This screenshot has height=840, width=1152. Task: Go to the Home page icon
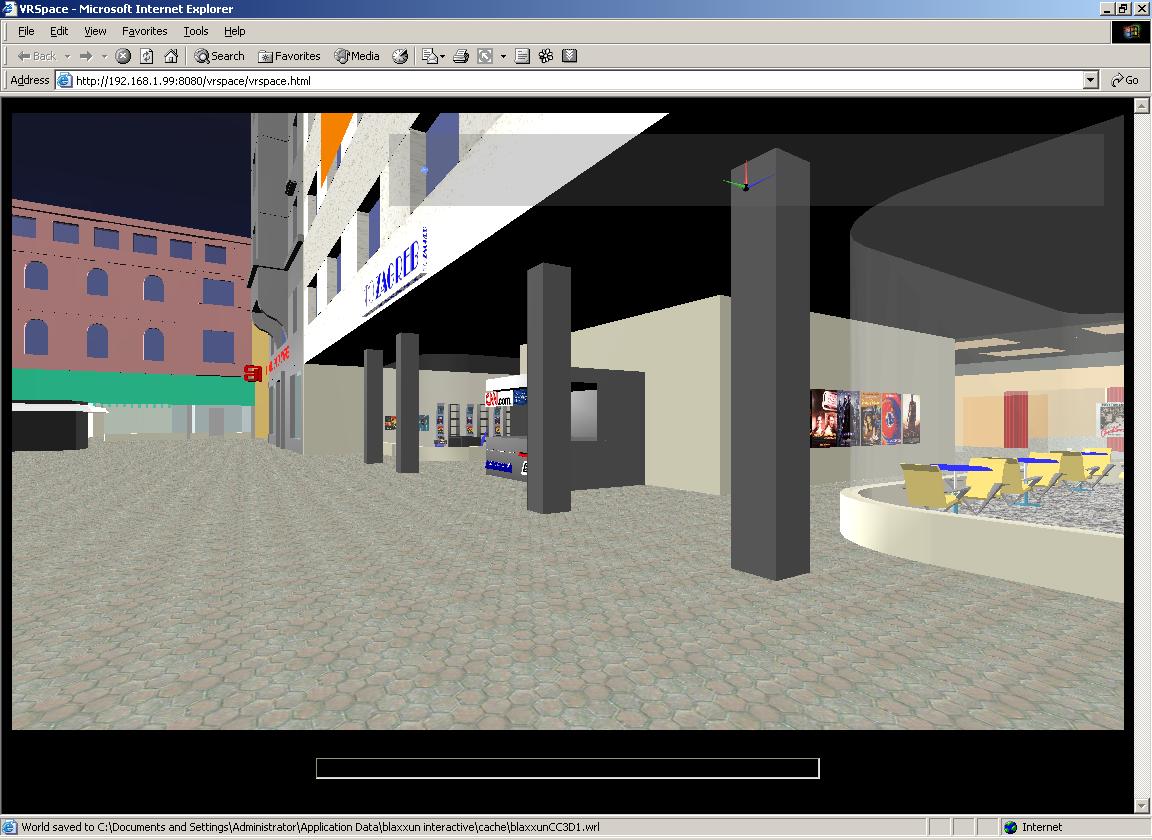[171, 56]
